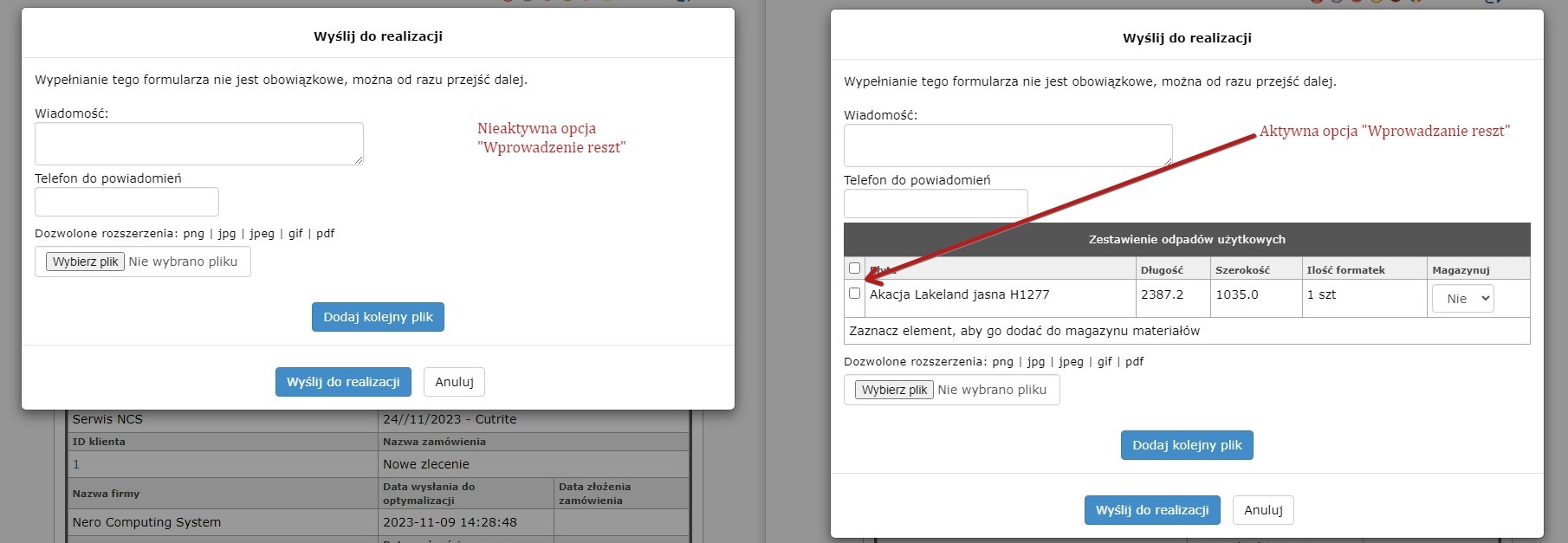
Task: Click Dodaj kolejny plik below the waste table
Action: tap(1187, 445)
